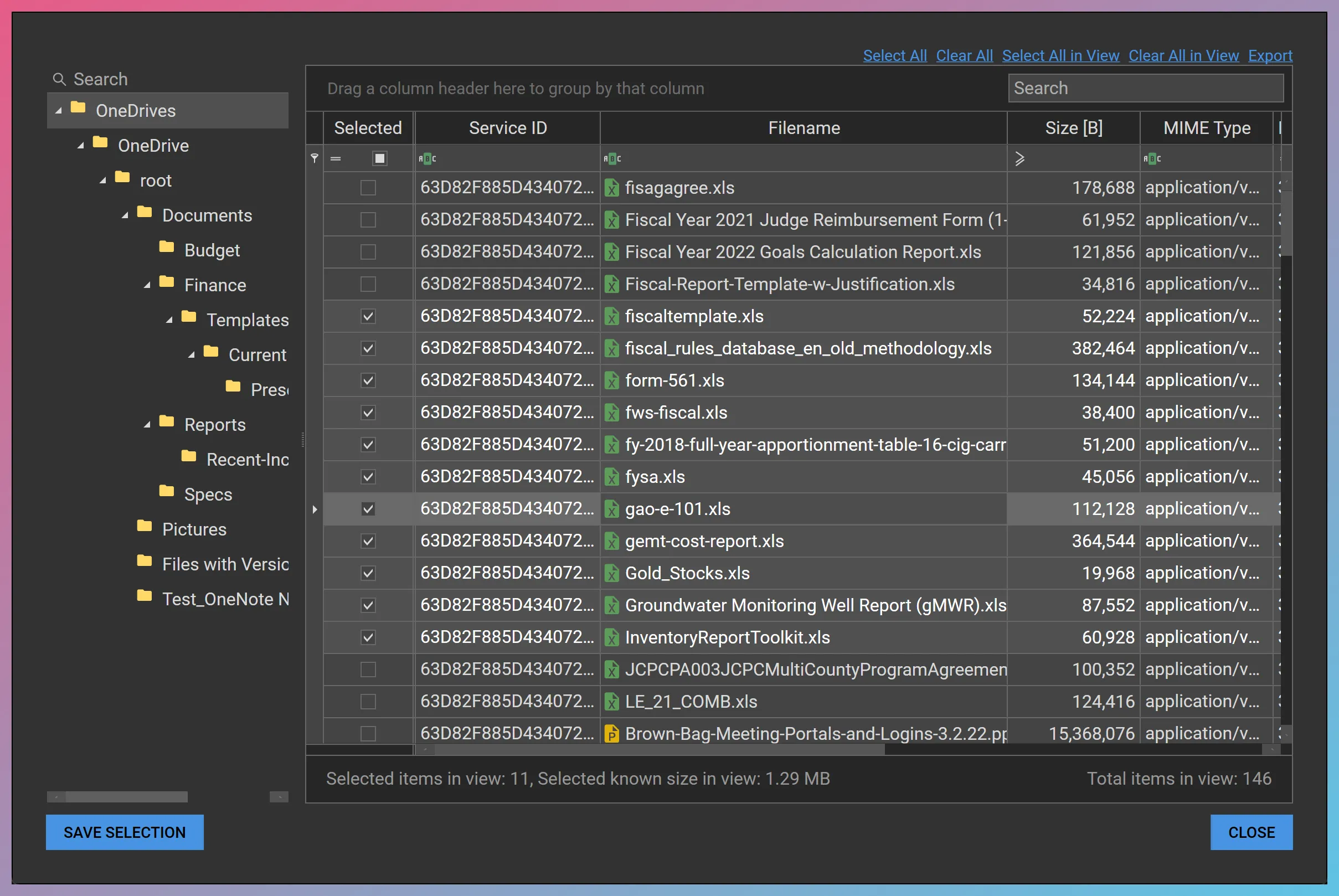This screenshot has height=896, width=1339.
Task: Click the grid horizontal scrollbar thumb
Action: 660,749
